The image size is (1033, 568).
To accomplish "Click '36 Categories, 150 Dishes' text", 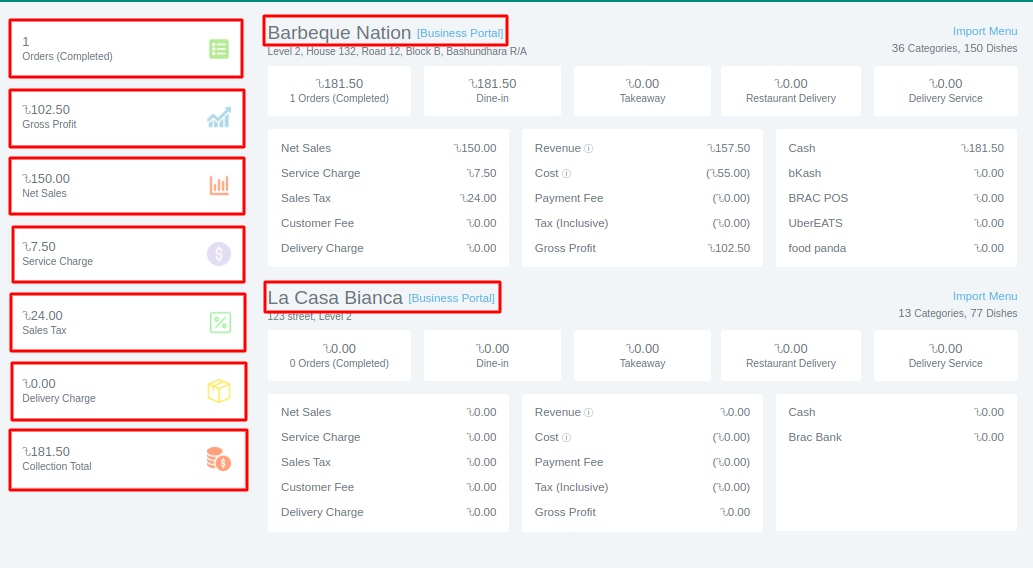I will click(955, 48).
